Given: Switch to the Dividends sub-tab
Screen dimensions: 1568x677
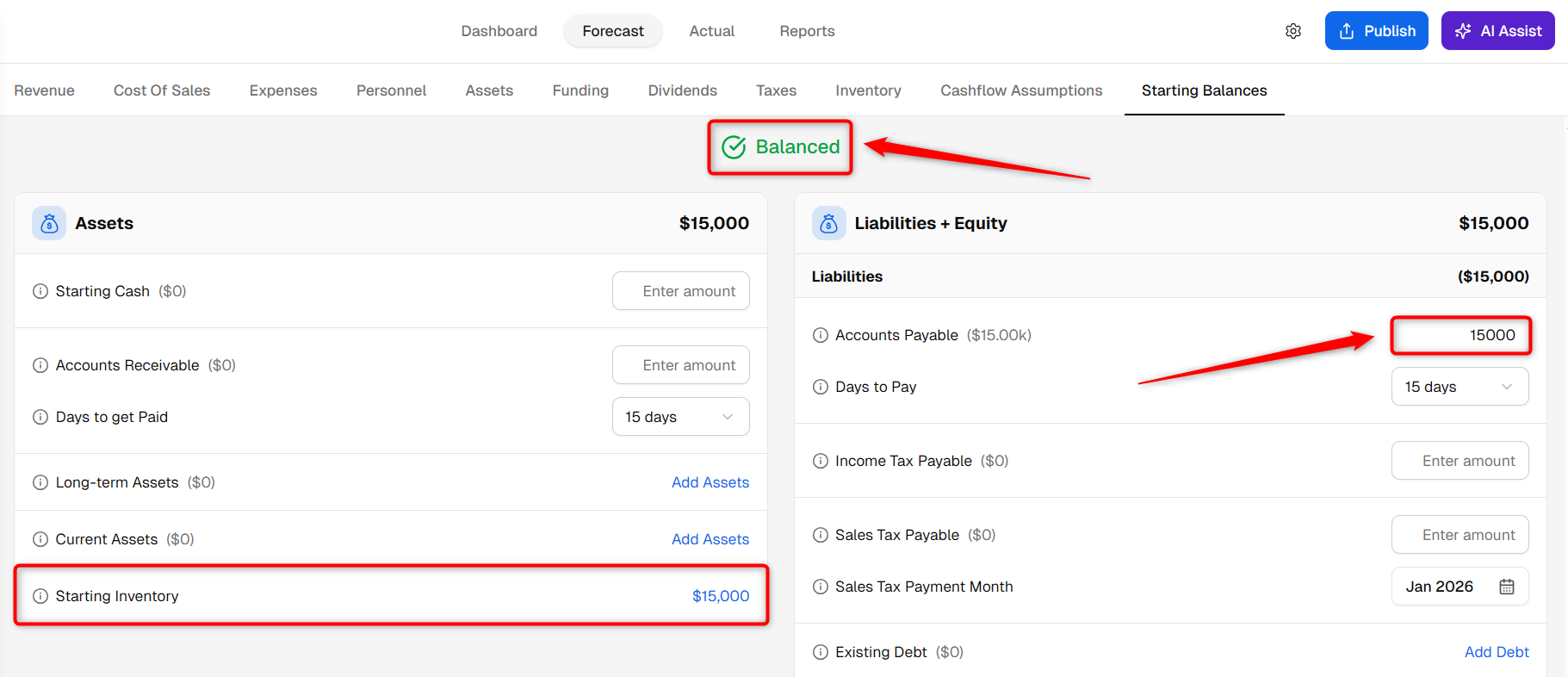Looking at the screenshot, I should click(683, 90).
